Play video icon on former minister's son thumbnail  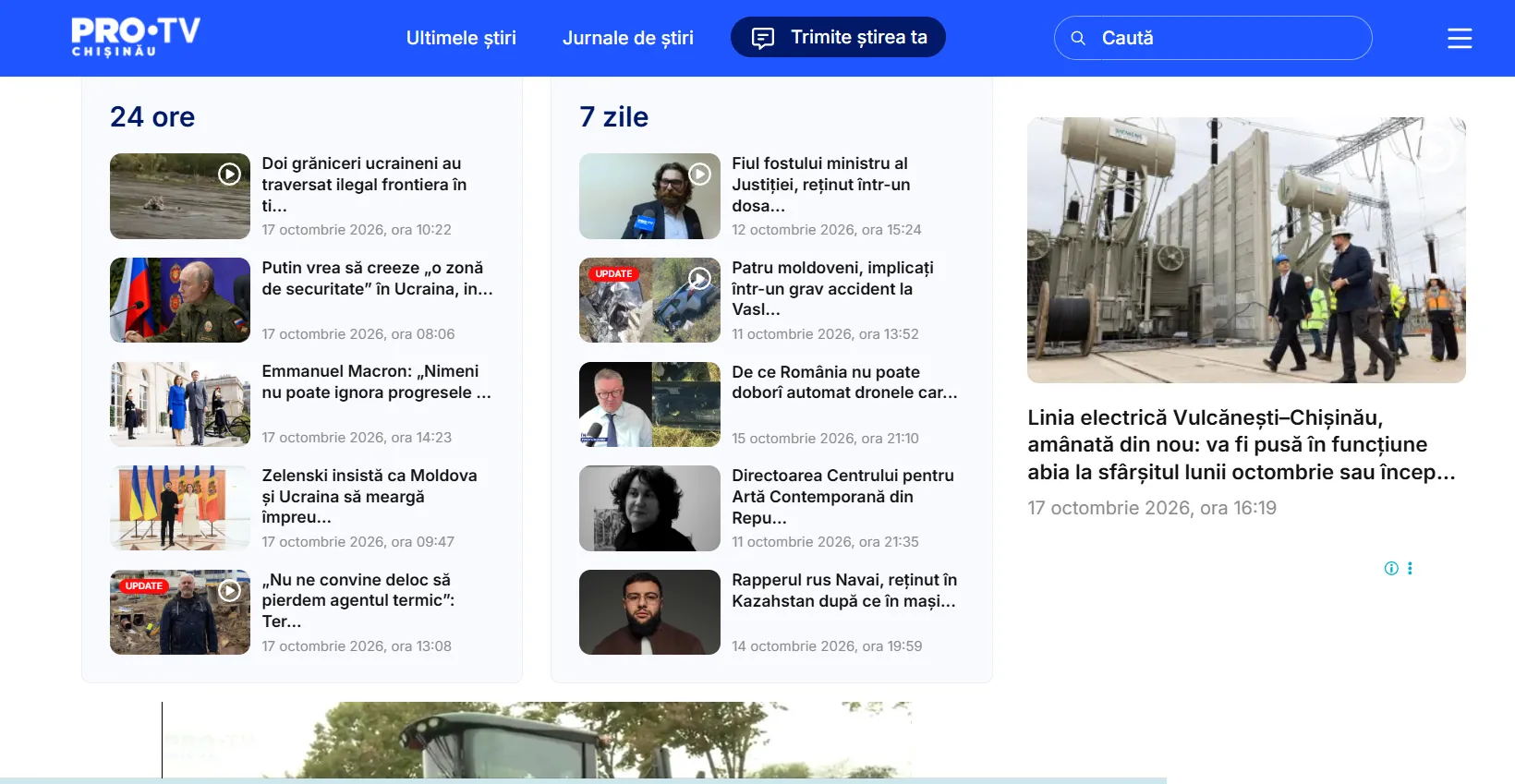pyautogui.click(x=700, y=174)
